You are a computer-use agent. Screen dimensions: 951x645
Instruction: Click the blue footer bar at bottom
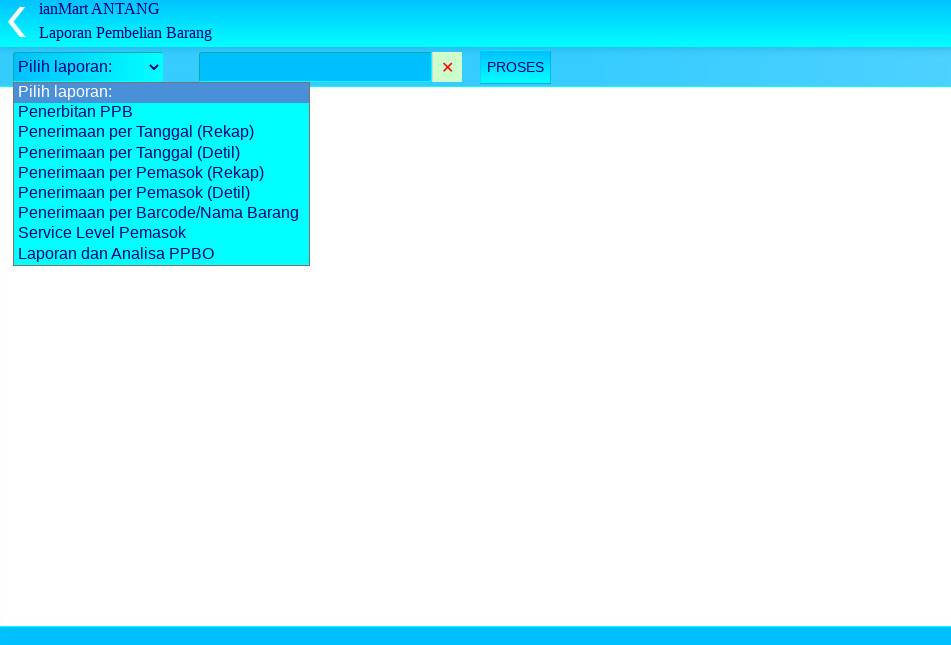(475, 635)
